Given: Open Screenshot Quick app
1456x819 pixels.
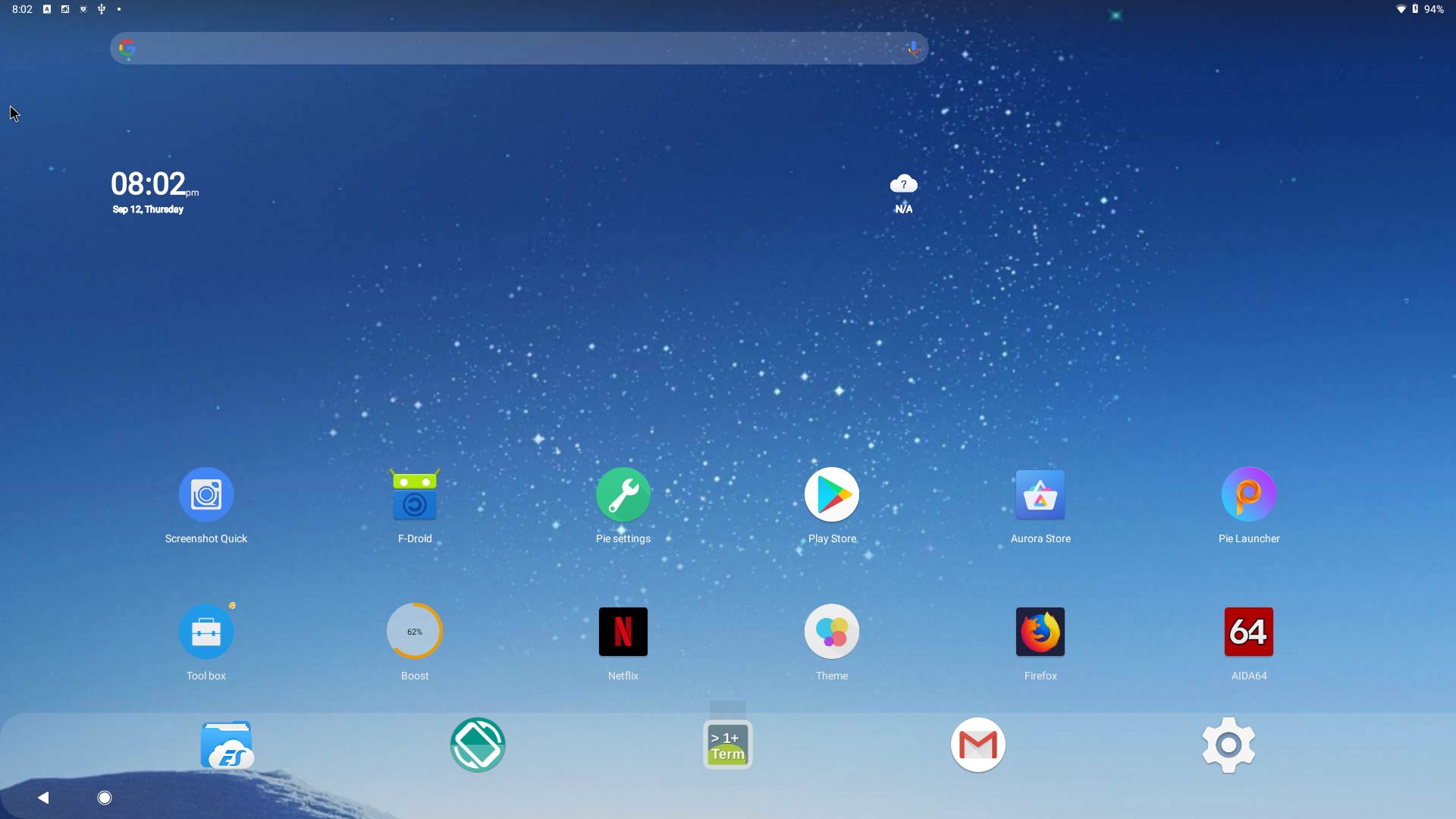Looking at the screenshot, I should point(206,494).
